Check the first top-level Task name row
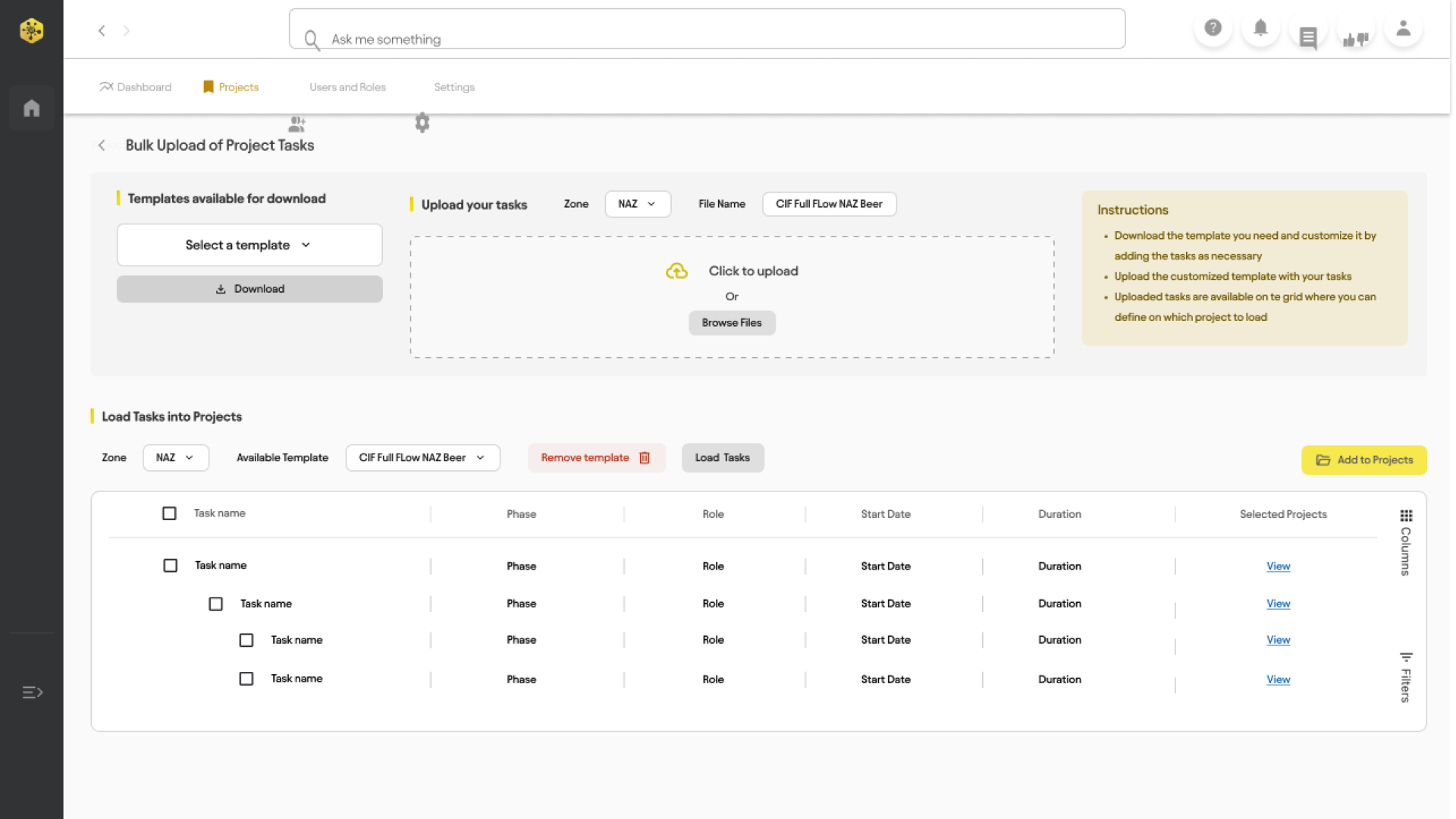Image resolution: width=1456 pixels, height=819 pixels. click(171, 566)
